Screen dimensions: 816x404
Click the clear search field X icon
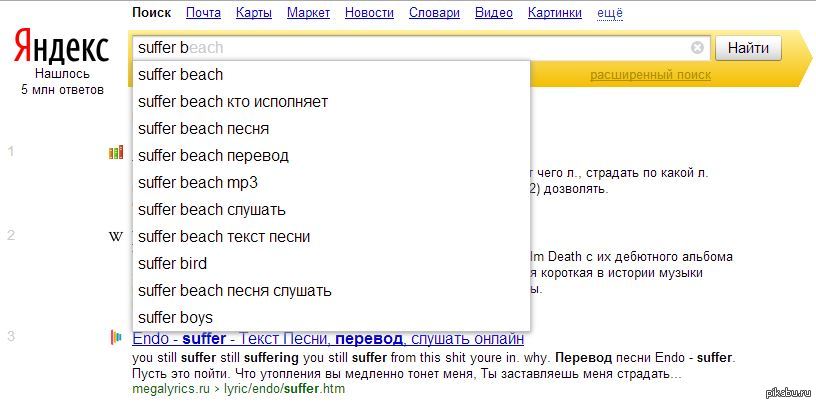697,47
